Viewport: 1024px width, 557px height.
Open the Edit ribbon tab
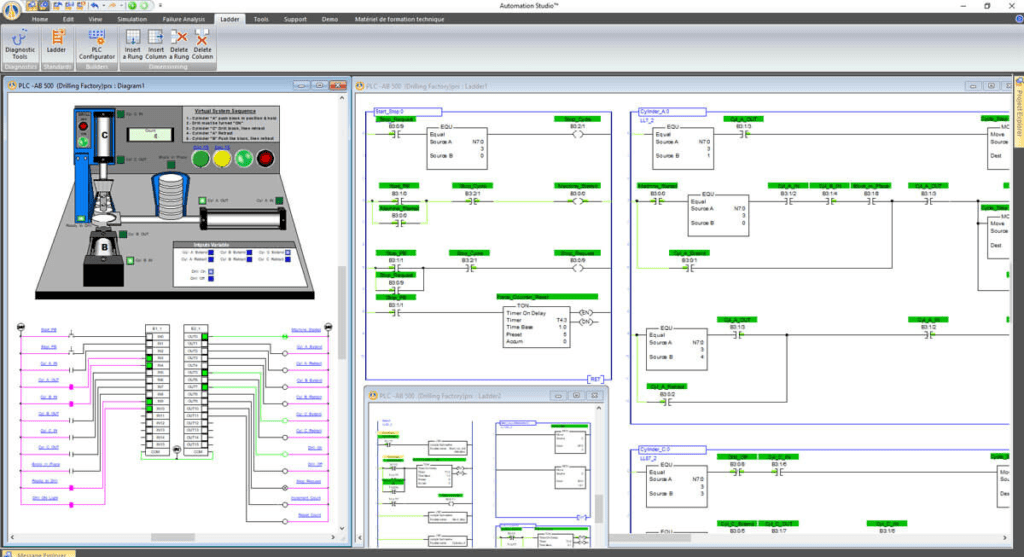tap(68, 19)
